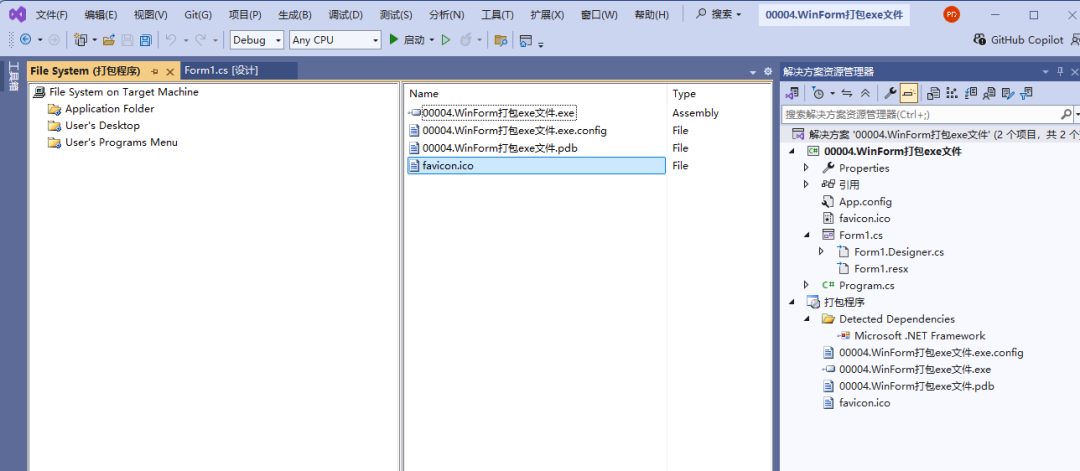The image size is (1080, 471).
Task: Expand the 引用 references node
Action: pos(807,185)
